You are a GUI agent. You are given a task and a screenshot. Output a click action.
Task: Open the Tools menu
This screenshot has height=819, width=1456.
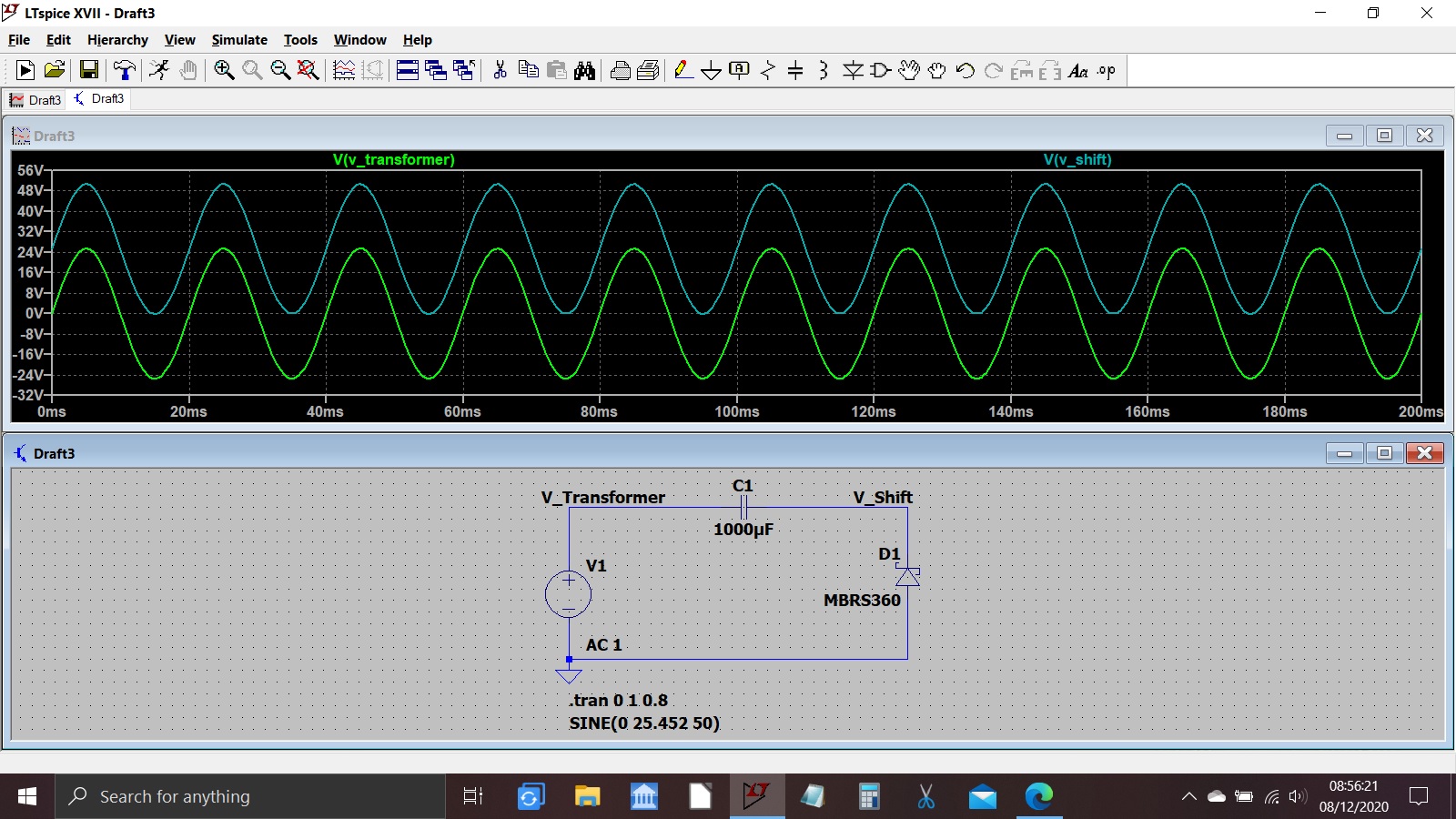click(x=300, y=40)
